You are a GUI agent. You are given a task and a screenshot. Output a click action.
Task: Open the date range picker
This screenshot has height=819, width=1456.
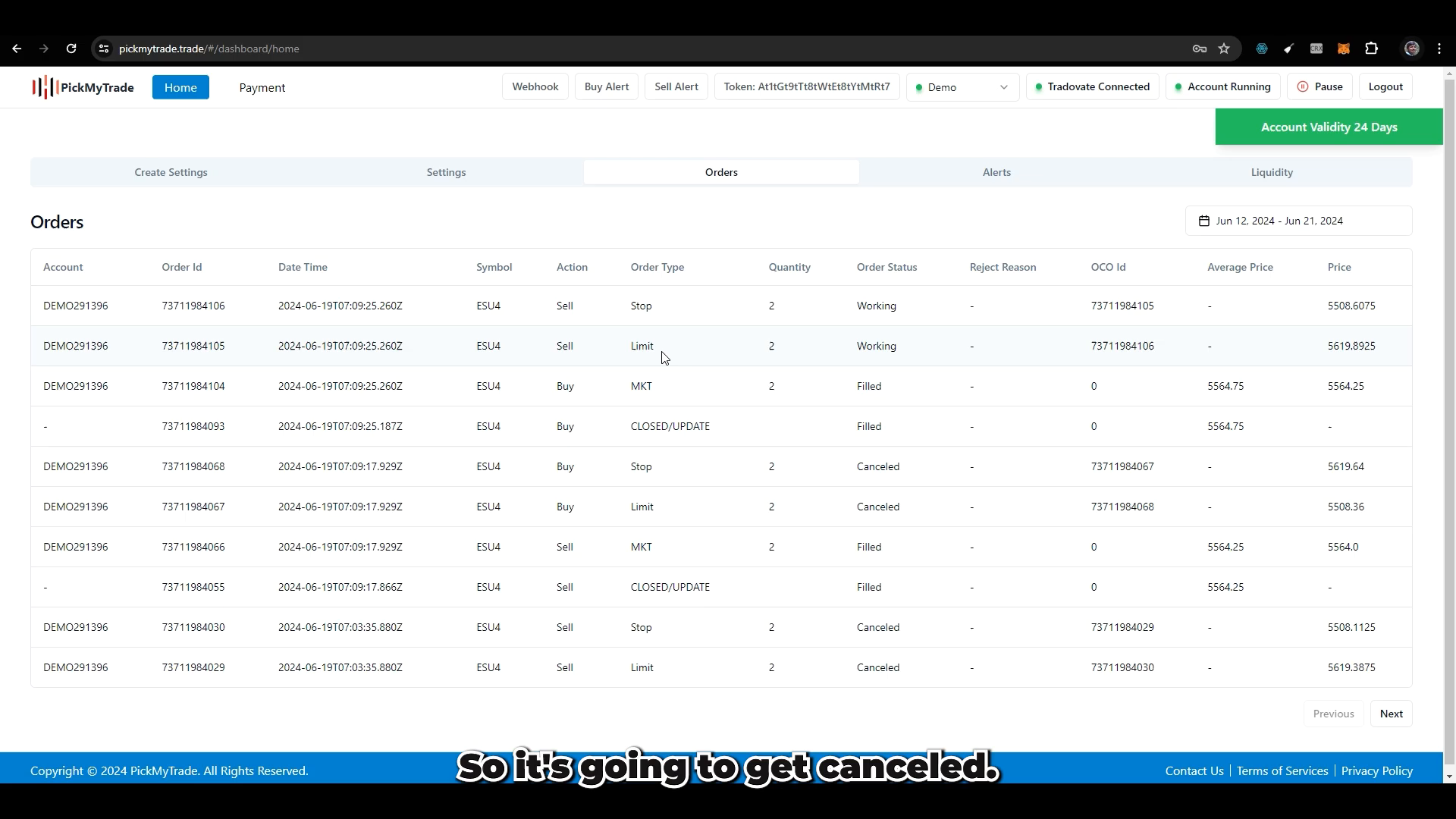tap(1279, 220)
